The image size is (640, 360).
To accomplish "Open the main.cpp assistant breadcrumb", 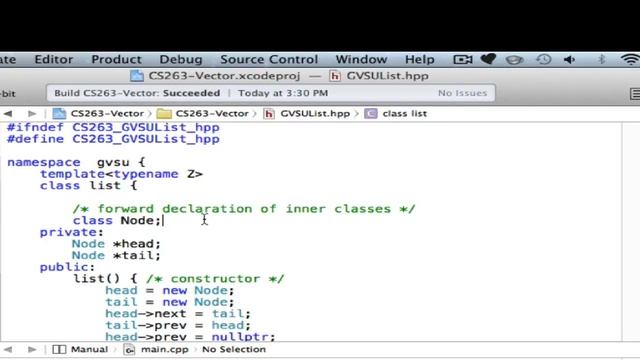I will pyautogui.click(x=156, y=349).
